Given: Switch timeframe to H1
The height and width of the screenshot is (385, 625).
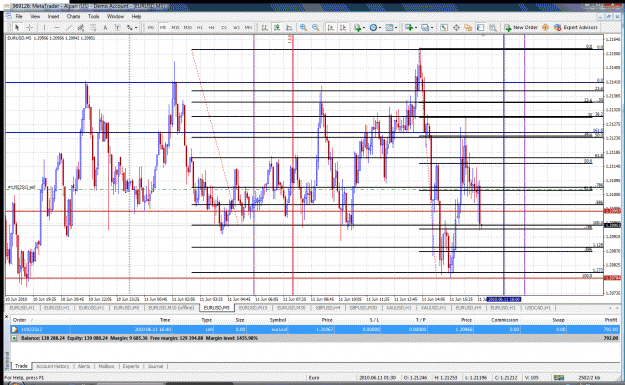Looking at the screenshot, I should coord(200,28).
